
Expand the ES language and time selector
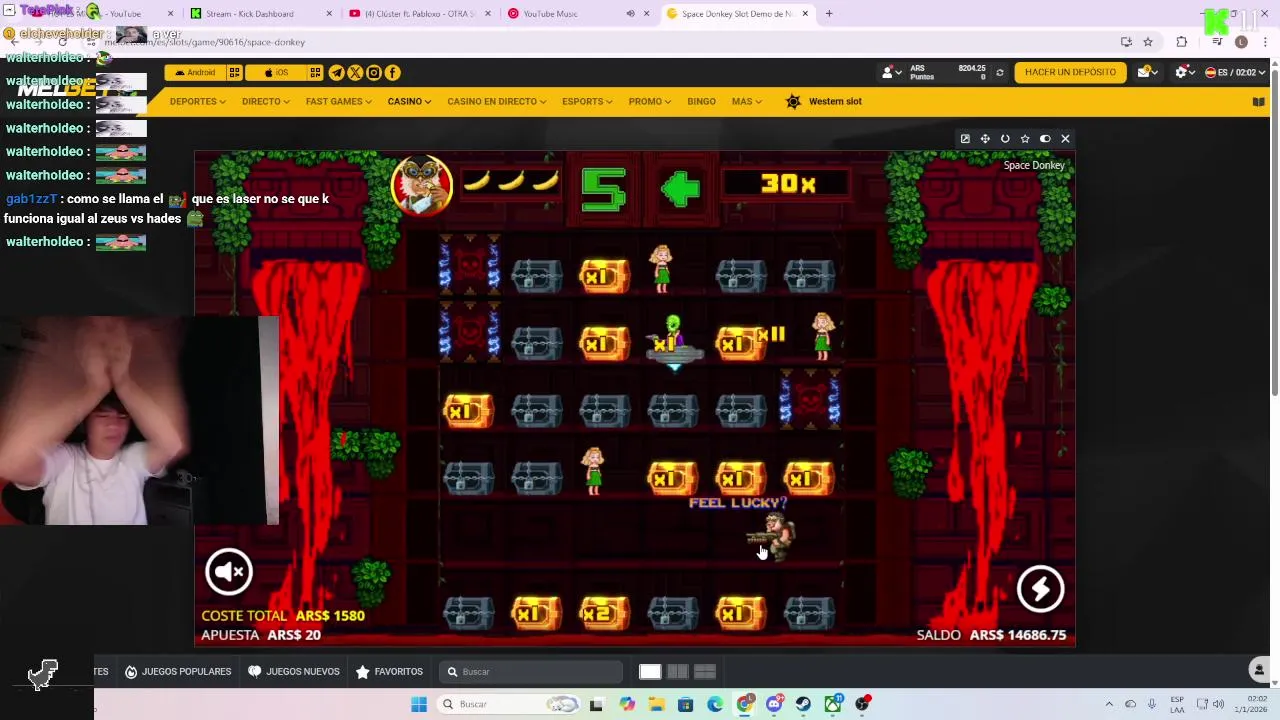tap(1235, 72)
